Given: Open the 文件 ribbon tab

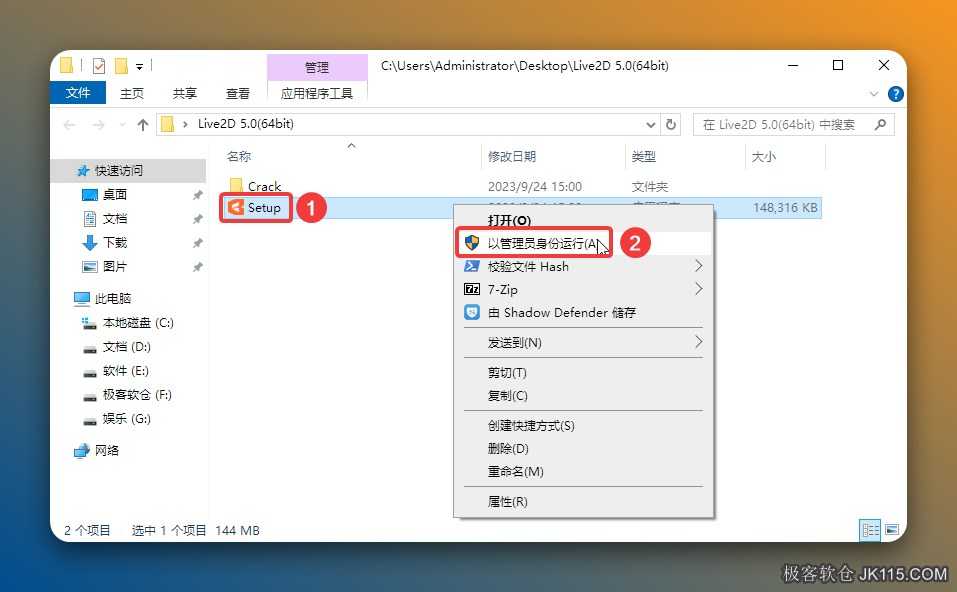Looking at the screenshot, I should (78, 93).
